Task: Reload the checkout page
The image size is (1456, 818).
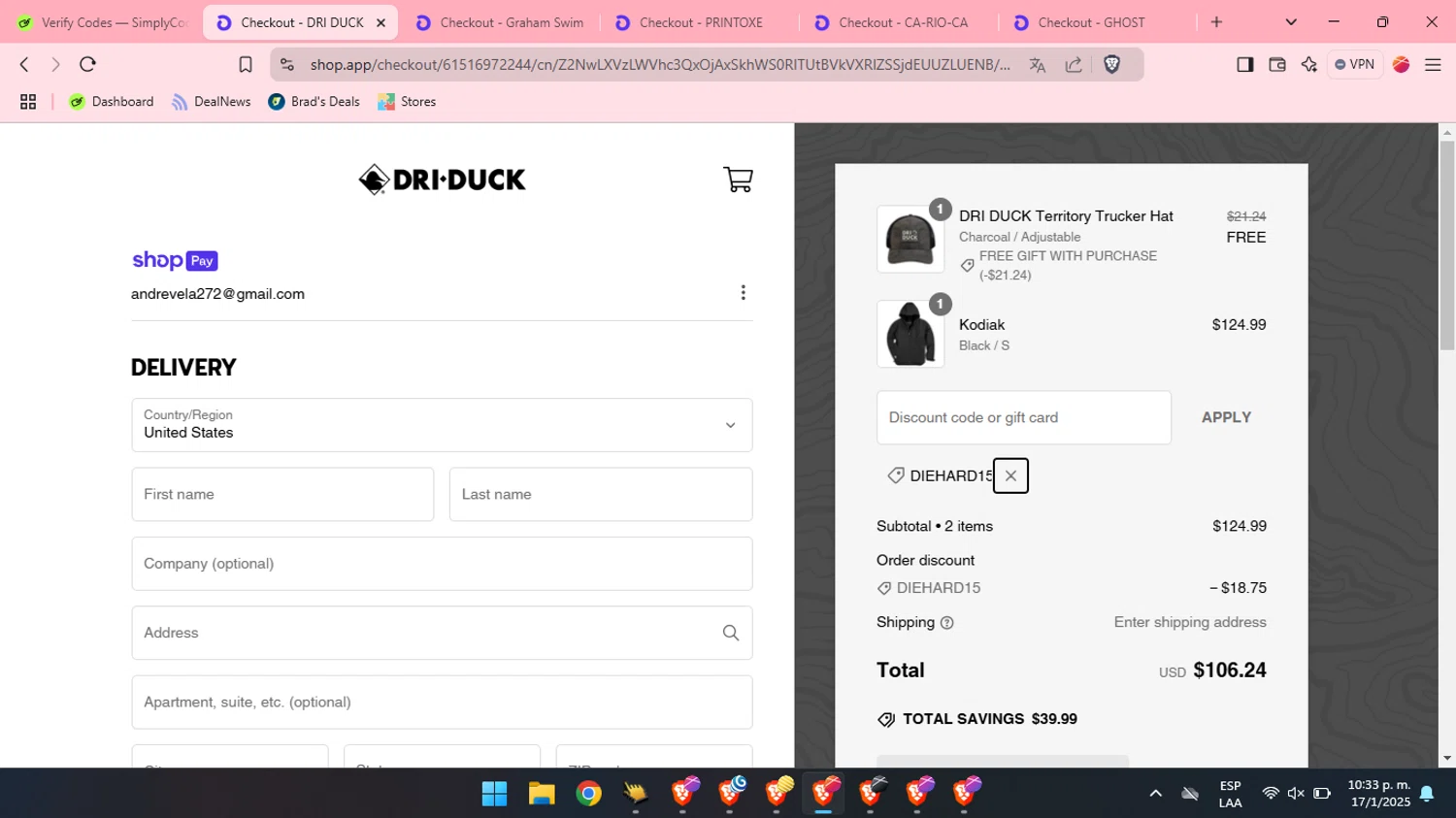Action: pos(87,64)
